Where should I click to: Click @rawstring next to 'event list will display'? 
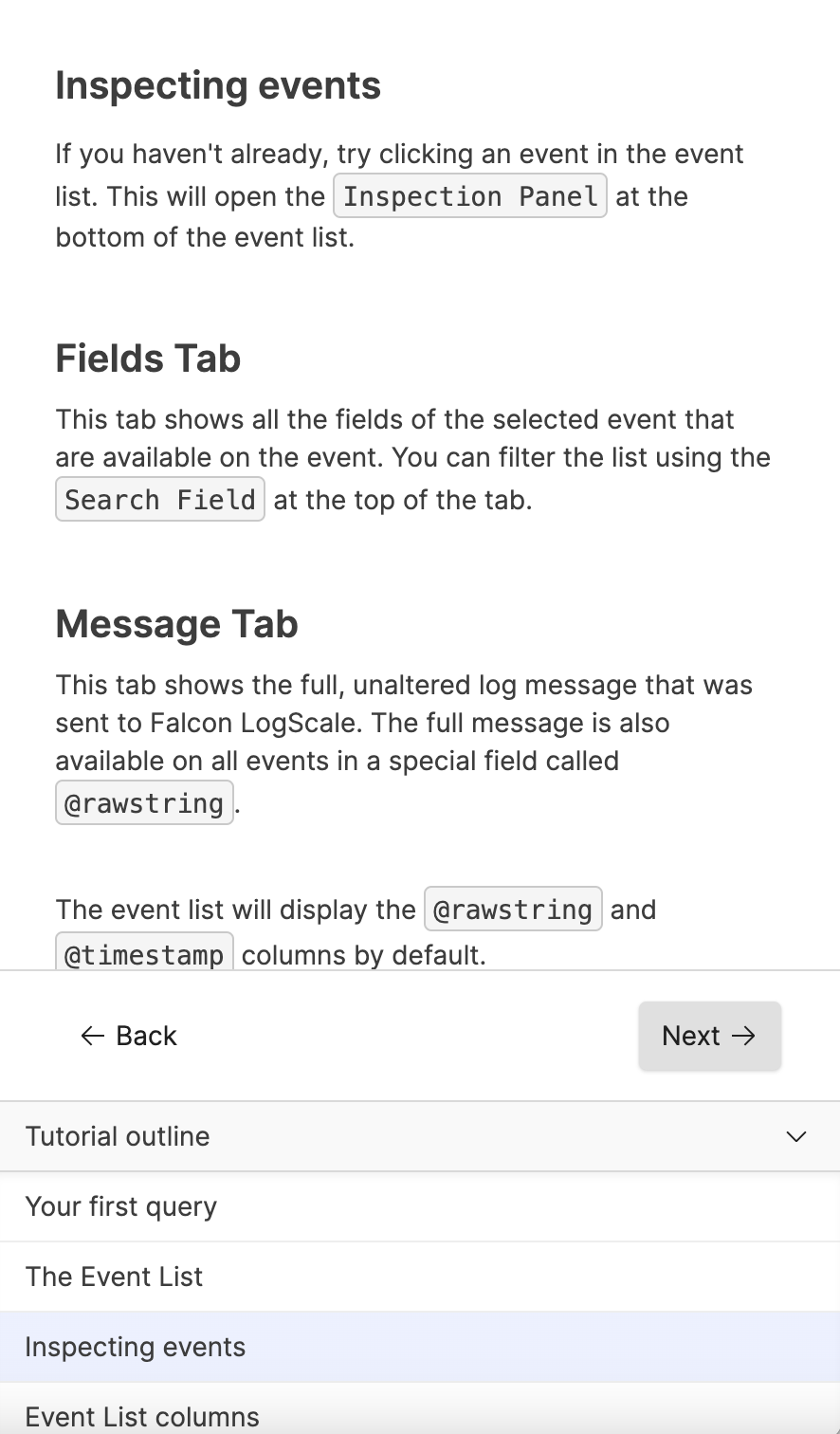[x=513, y=910]
